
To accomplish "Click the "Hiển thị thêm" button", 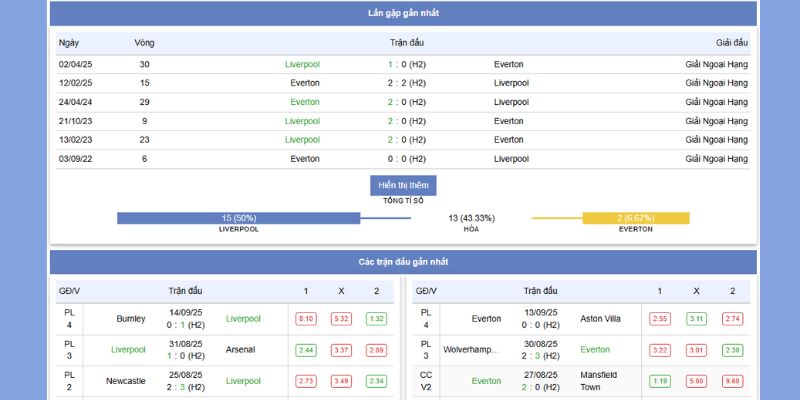I will (403, 185).
